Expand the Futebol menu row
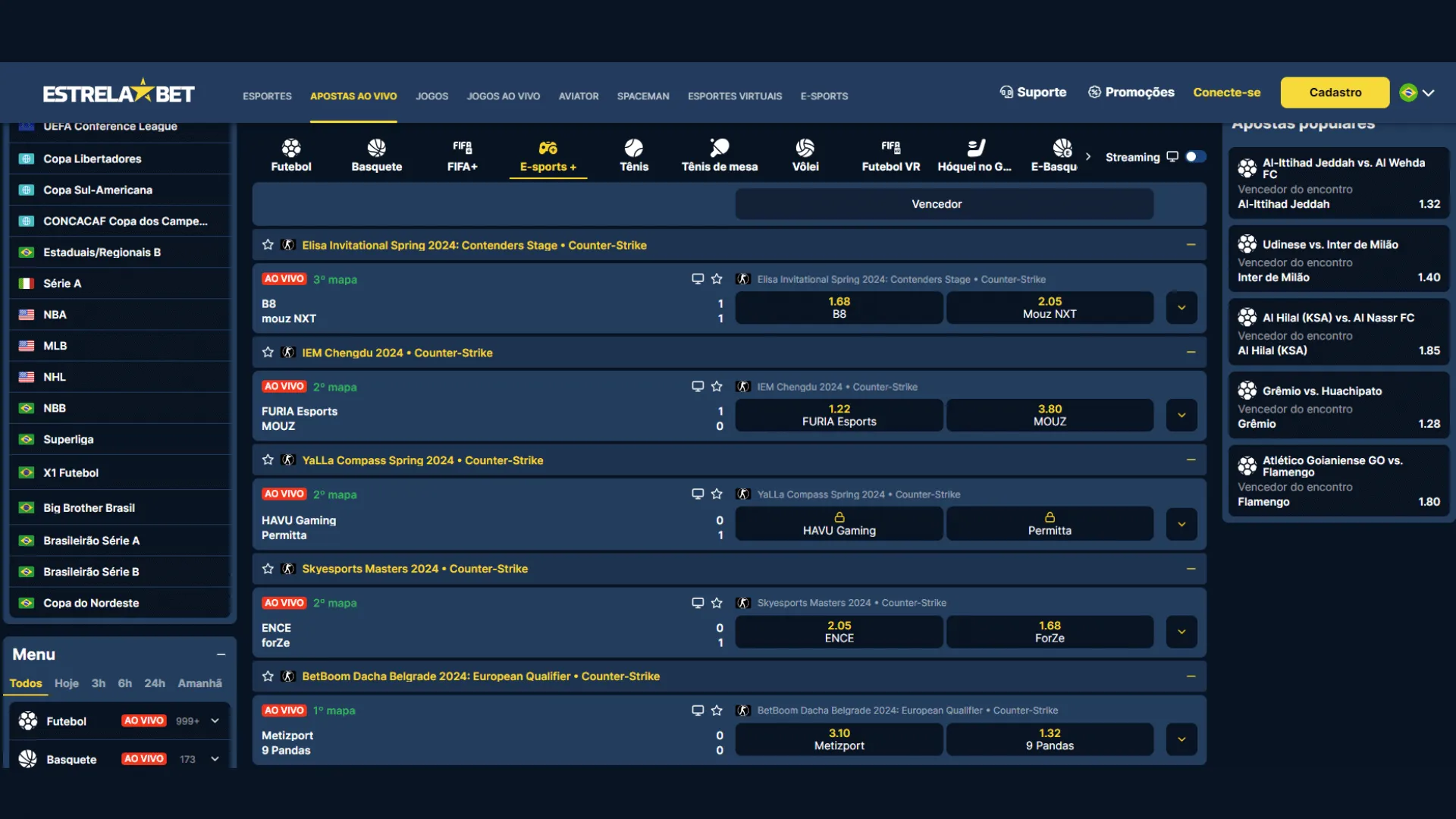The width and height of the screenshot is (1456, 819). [121, 721]
